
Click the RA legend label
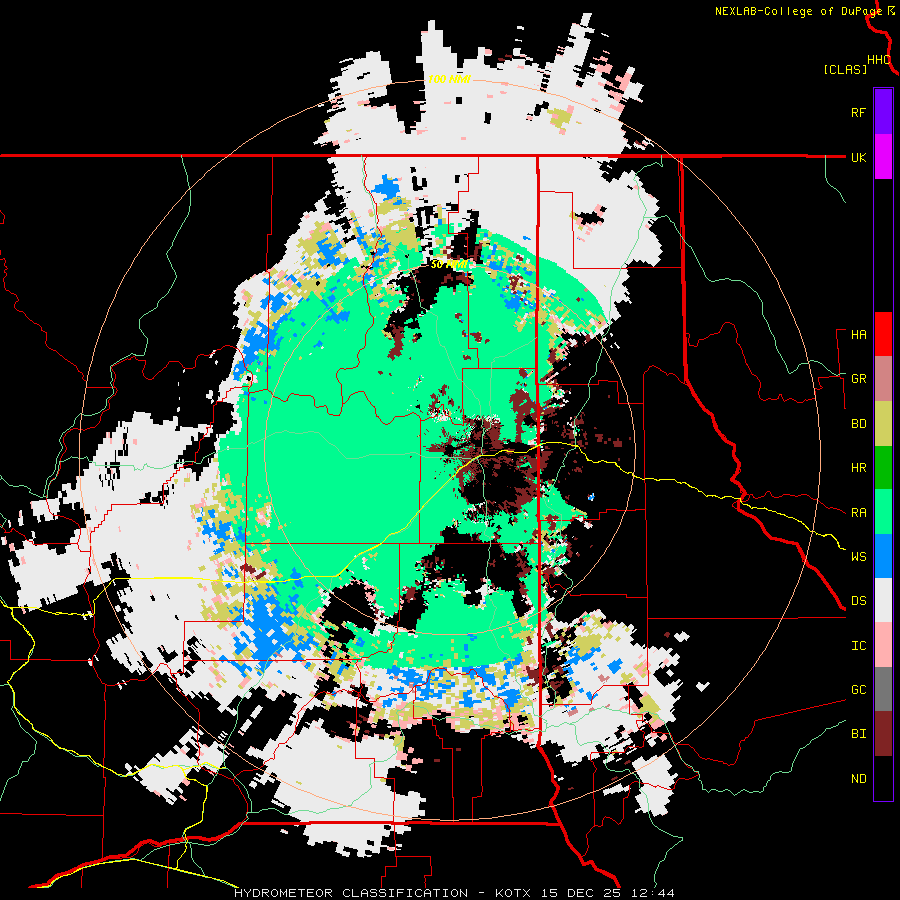(859, 513)
